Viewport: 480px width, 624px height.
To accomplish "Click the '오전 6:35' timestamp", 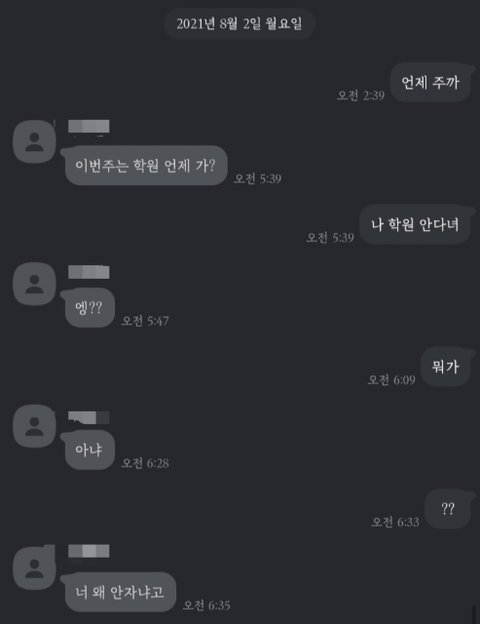I will click(x=207, y=605).
